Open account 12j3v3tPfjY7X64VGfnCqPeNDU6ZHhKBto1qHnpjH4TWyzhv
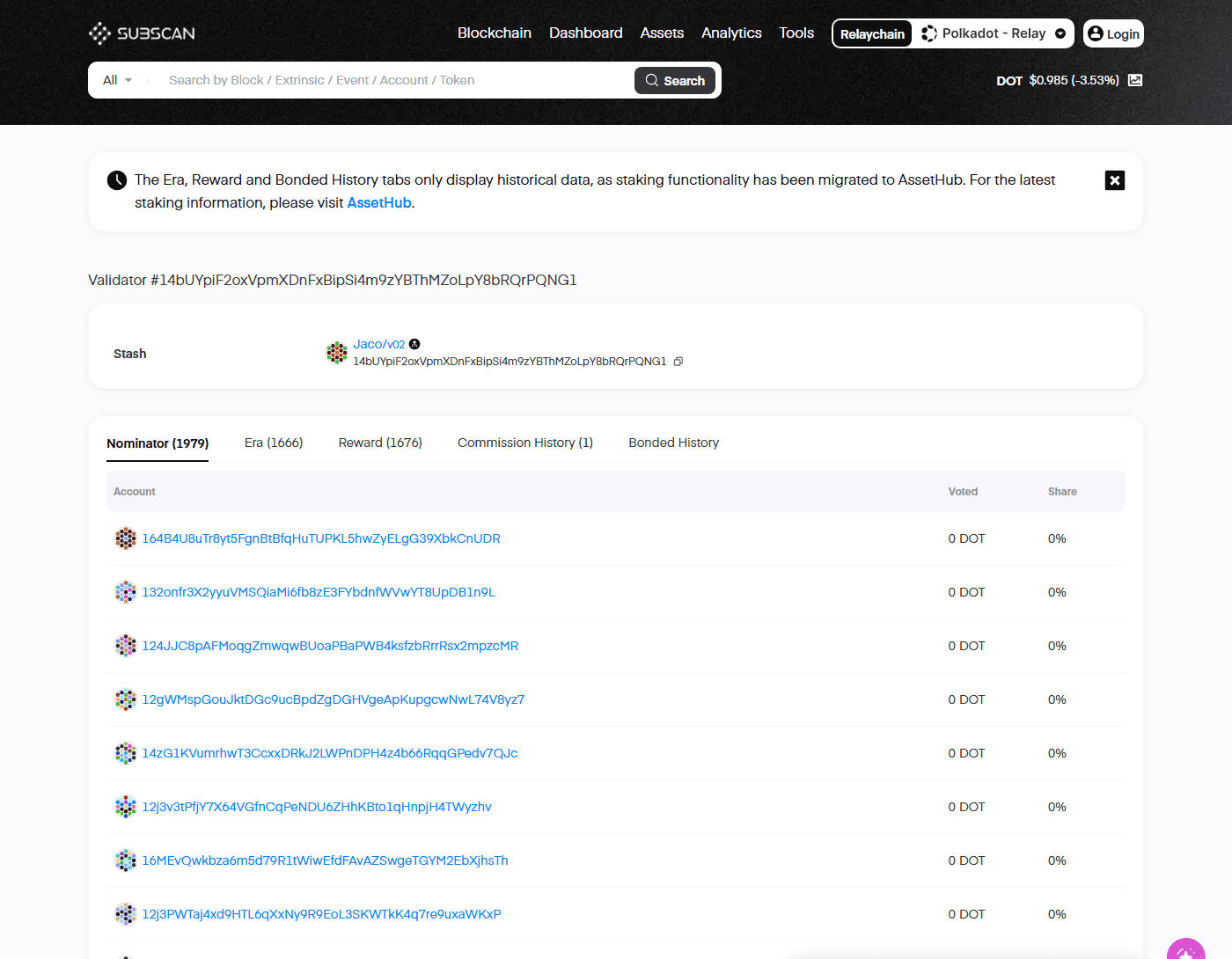The height and width of the screenshot is (959, 1232). [x=317, y=807]
